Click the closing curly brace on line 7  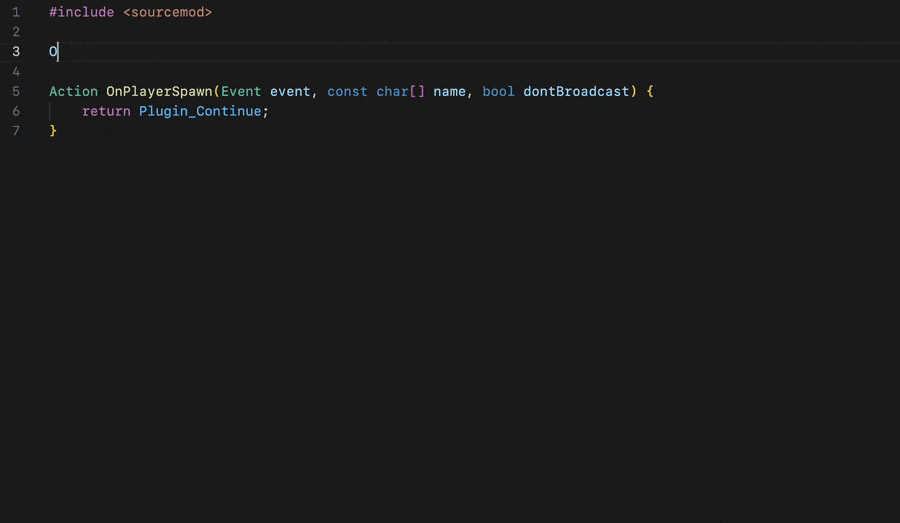pos(53,131)
